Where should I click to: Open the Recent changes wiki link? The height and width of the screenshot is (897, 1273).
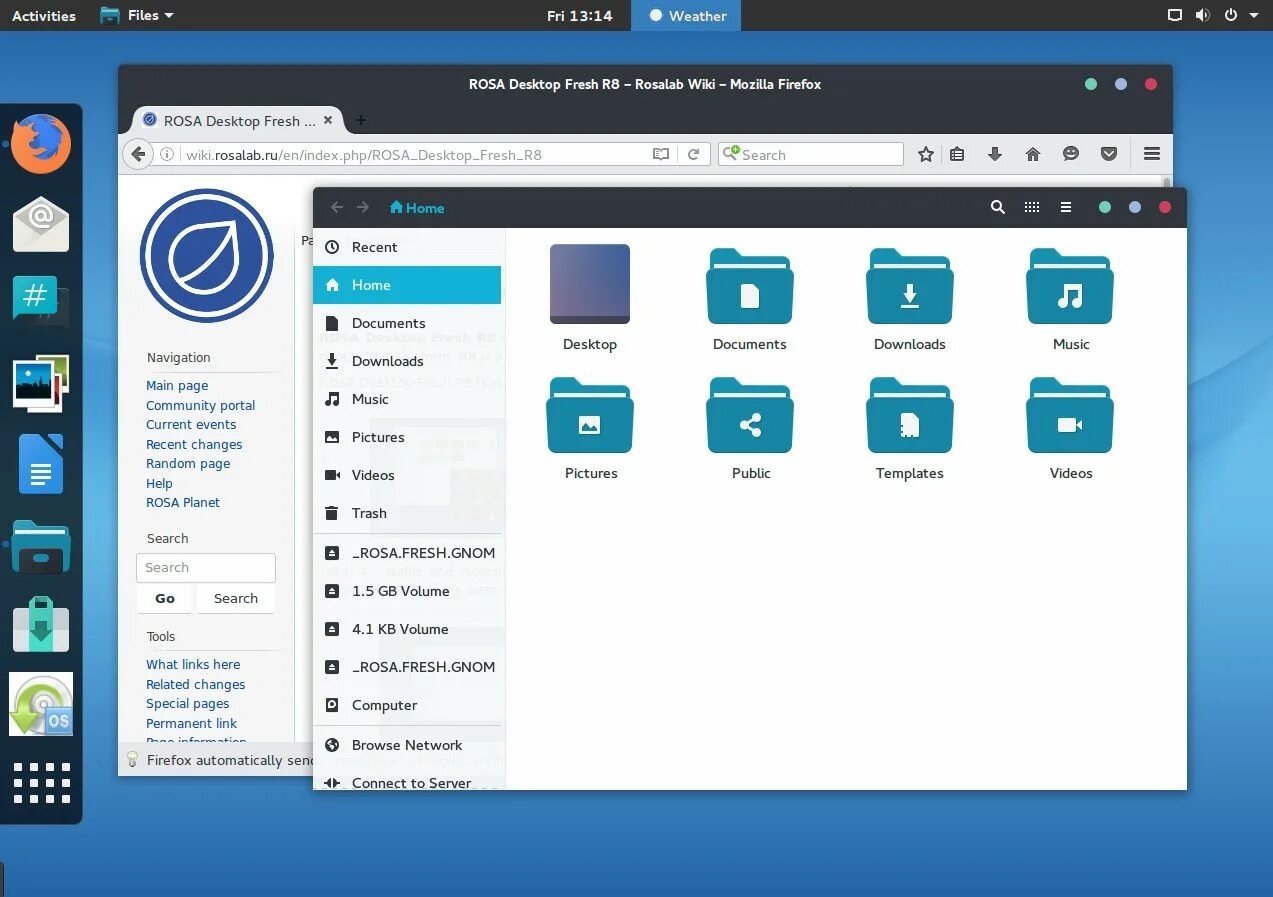click(x=194, y=444)
